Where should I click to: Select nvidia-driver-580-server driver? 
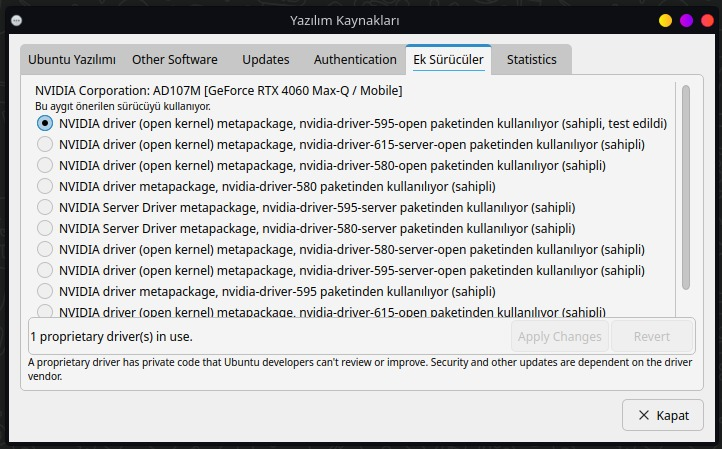(45, 228)
